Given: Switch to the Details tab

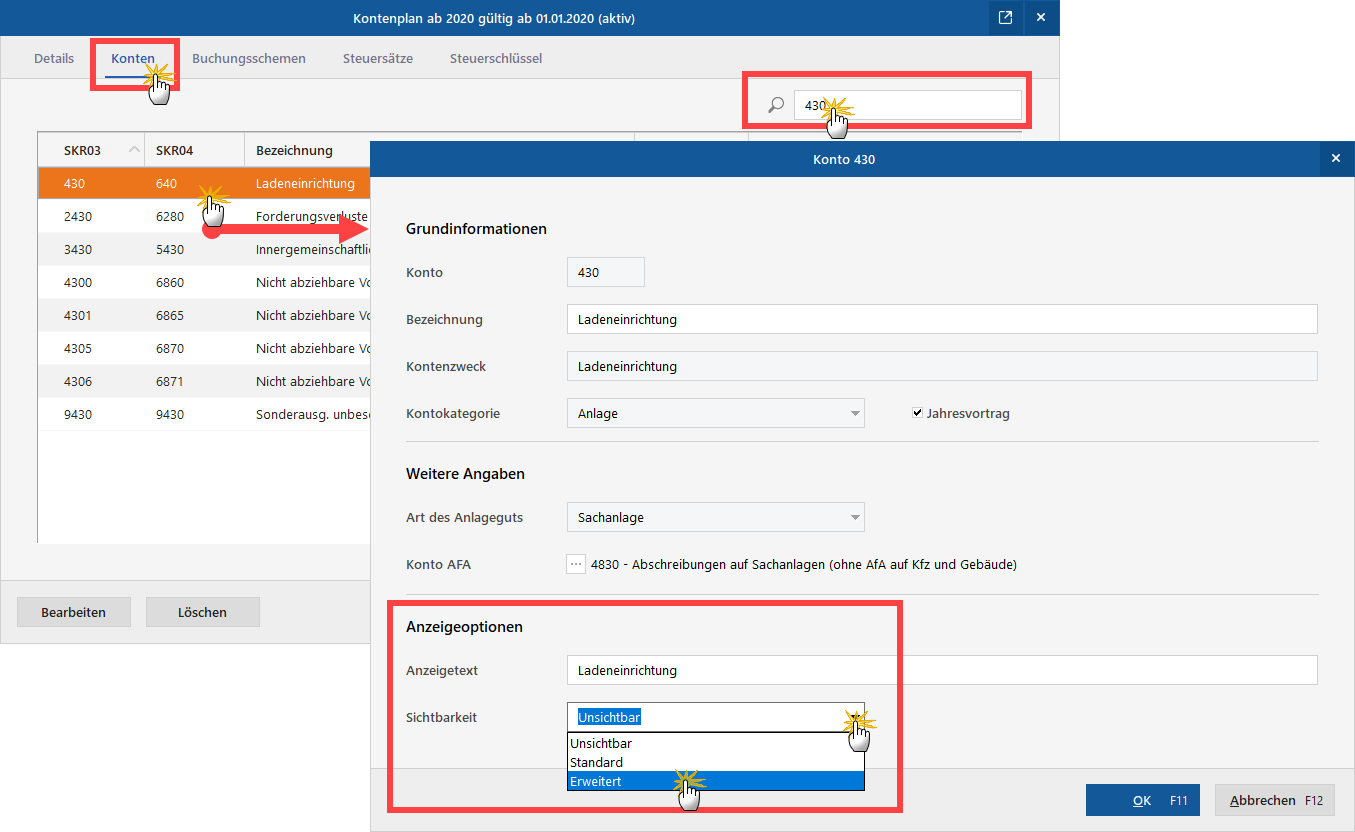Looking at the screenshot, I should pyautogui.click(x=54, y=58).
